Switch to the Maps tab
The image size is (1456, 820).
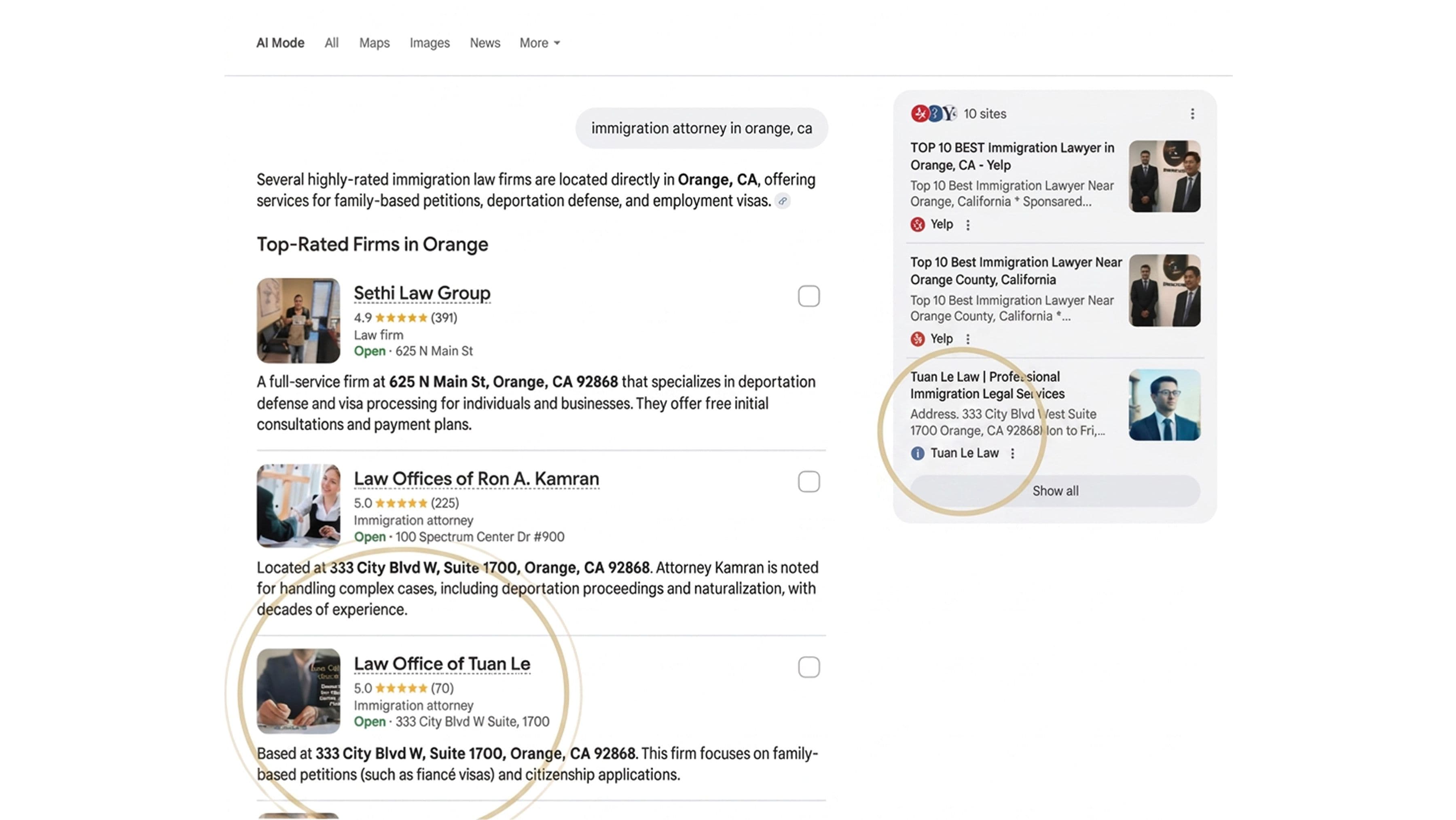pyautogui.click(x=374, y=43)
